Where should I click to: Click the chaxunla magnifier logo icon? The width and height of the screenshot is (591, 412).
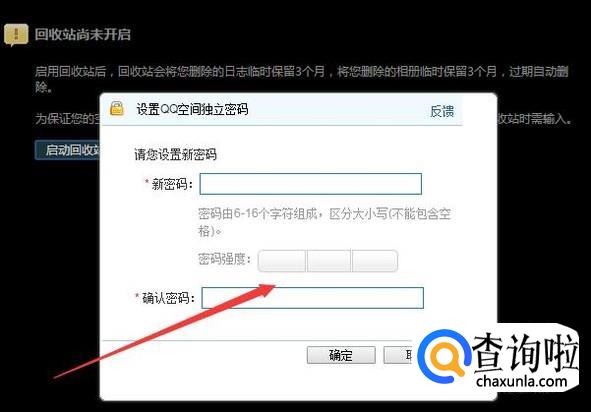click(x=444, y=356)
